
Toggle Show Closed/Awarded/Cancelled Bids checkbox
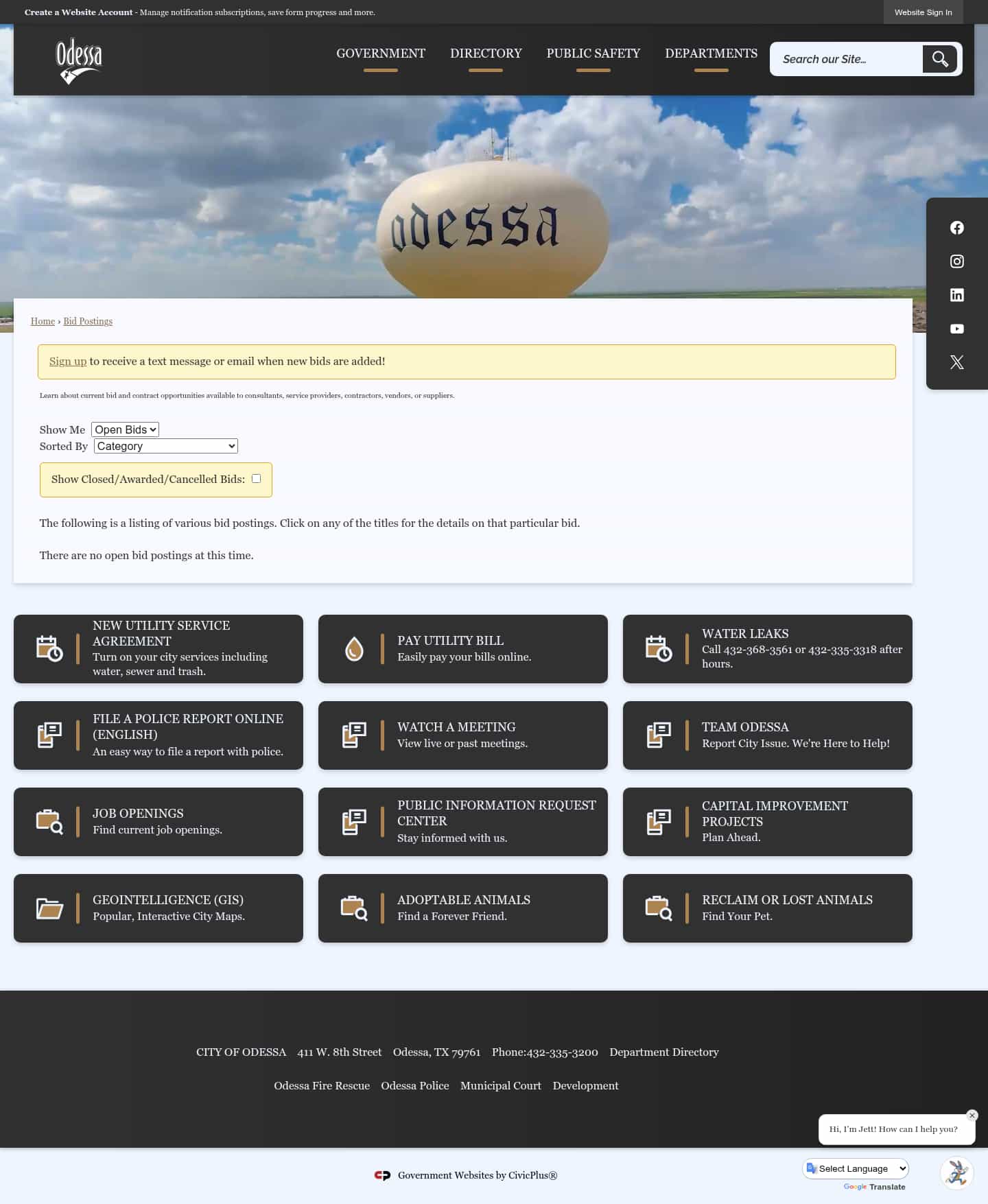[x=256, y=479]
